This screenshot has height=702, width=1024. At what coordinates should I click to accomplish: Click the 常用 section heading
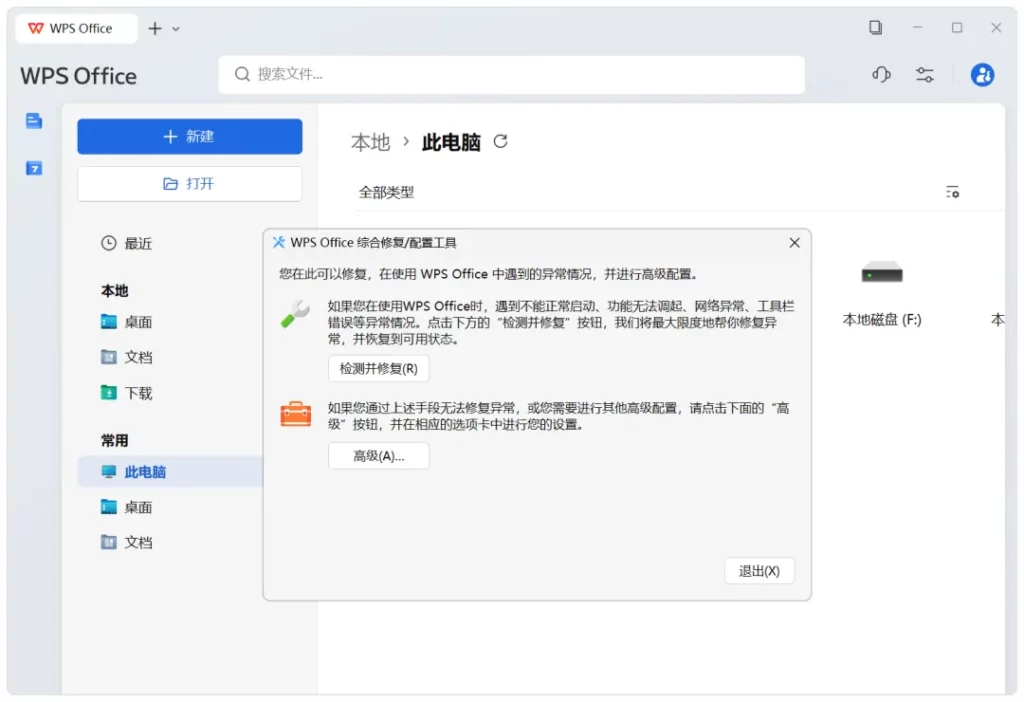click(115, 441)
